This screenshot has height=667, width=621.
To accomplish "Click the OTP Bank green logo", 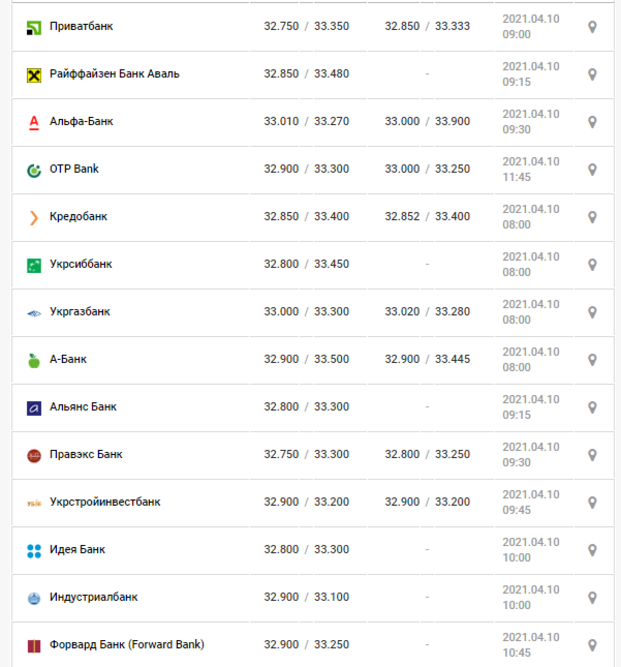I will coord(34,171).
